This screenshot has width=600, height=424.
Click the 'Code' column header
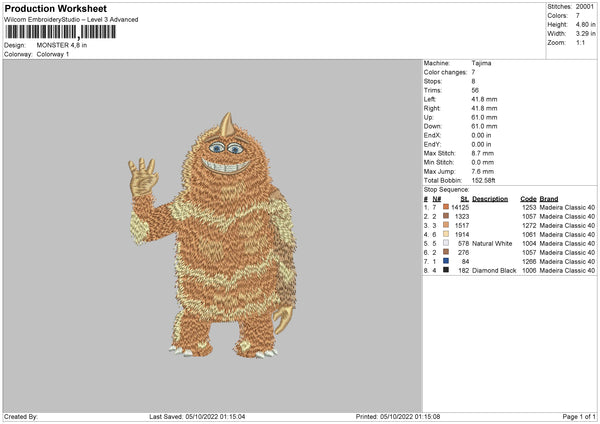[x=528, y=199]
